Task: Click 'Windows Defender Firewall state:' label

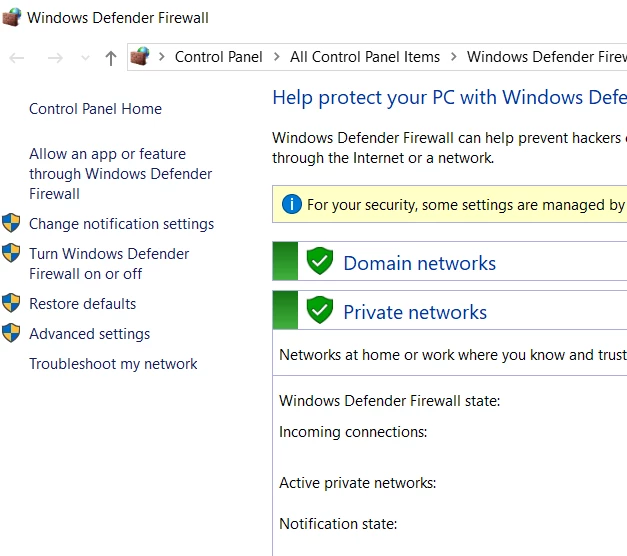Action: pyautogui.click(x=390, y=400)
